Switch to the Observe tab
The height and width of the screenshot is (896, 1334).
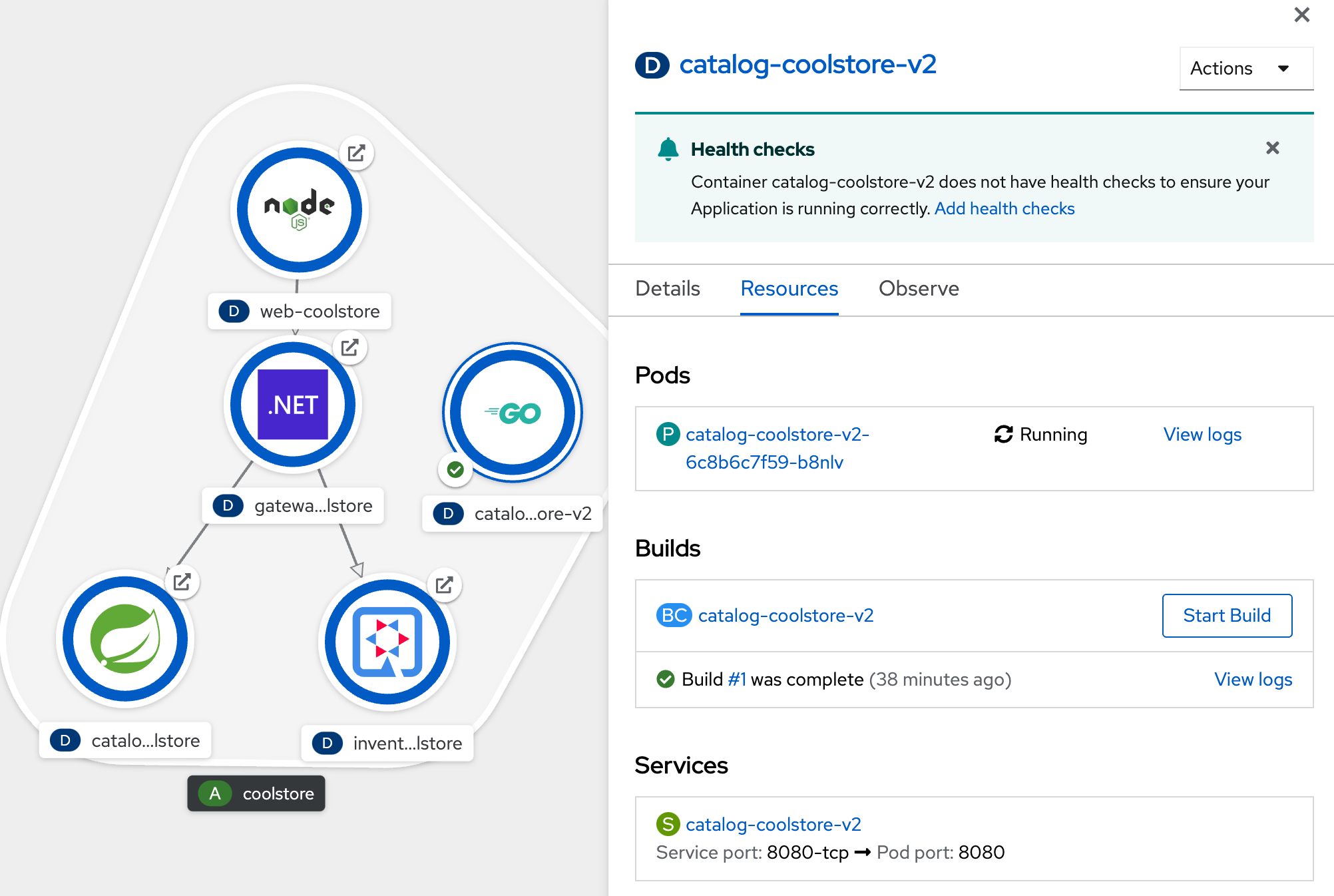[x=918, y=289]
